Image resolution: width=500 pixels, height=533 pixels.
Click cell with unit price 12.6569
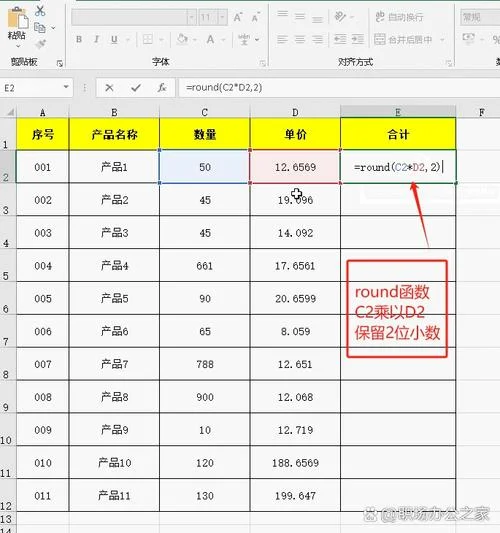pyautogui.click(x=295, y=167)
